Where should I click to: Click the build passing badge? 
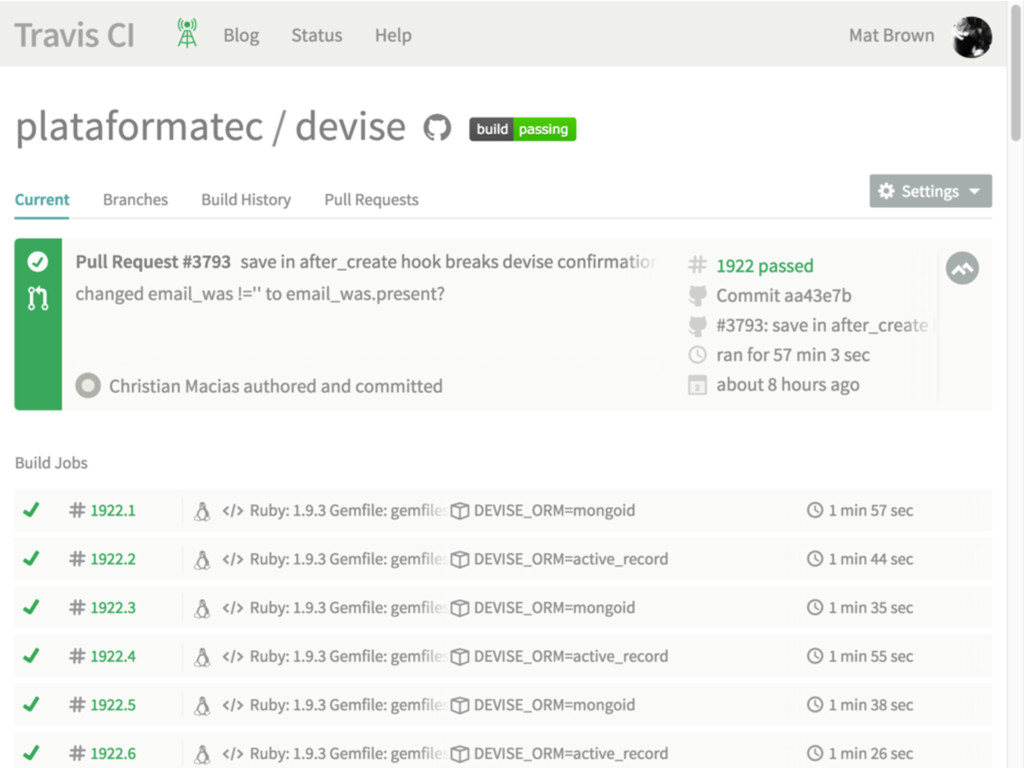(522, 129)
